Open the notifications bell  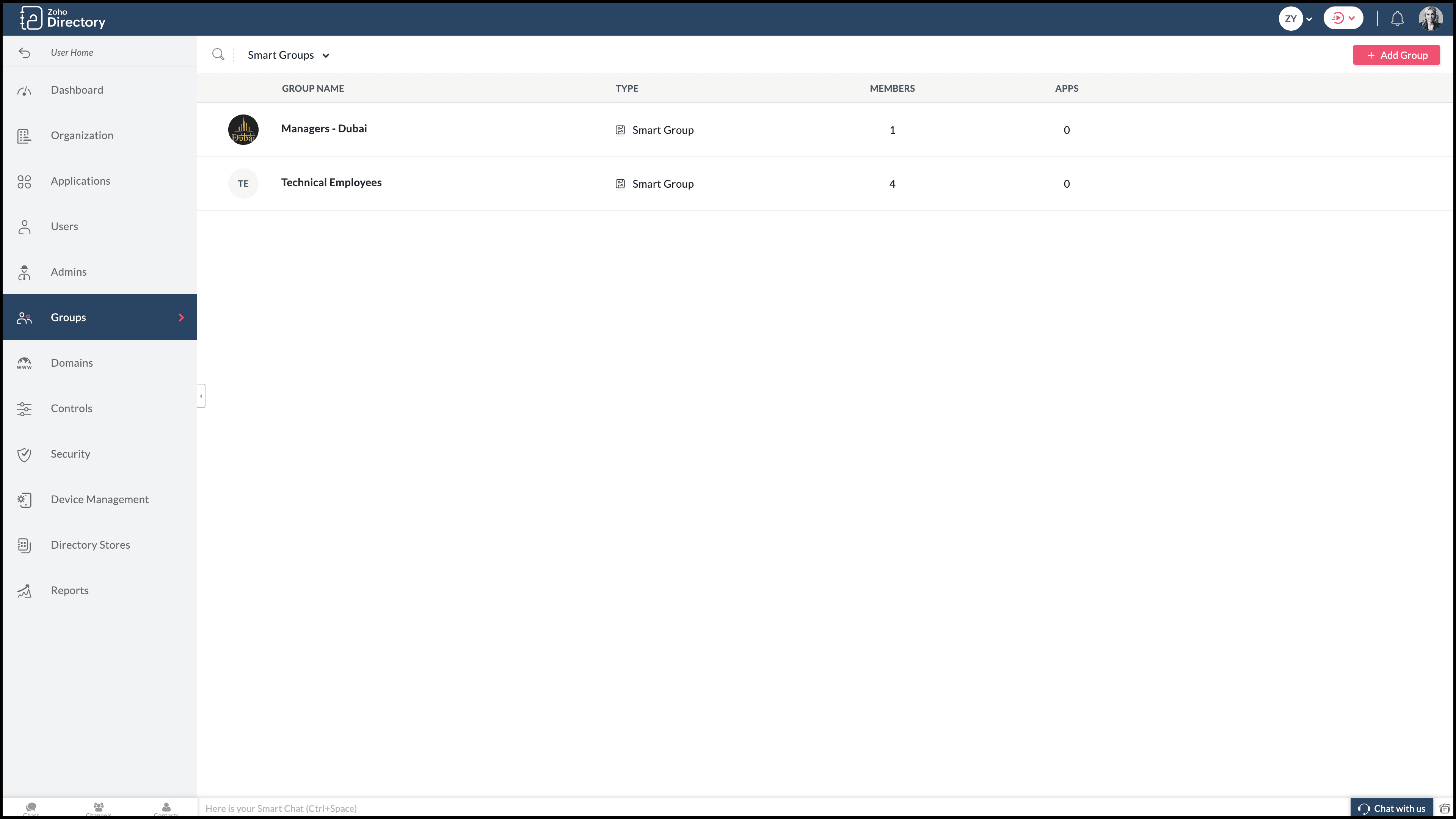pyautogui.click(x=1396, y=19)
